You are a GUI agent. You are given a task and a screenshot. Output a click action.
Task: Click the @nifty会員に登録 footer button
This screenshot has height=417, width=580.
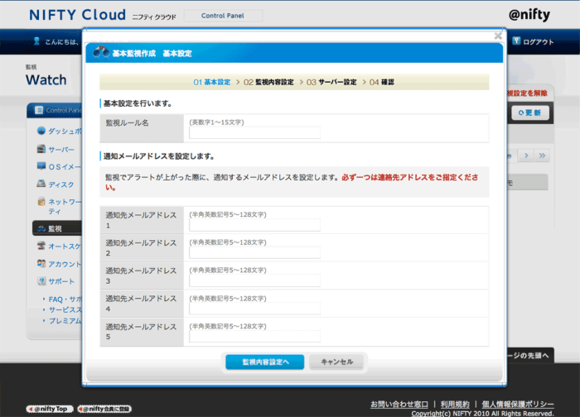point(104,409)
